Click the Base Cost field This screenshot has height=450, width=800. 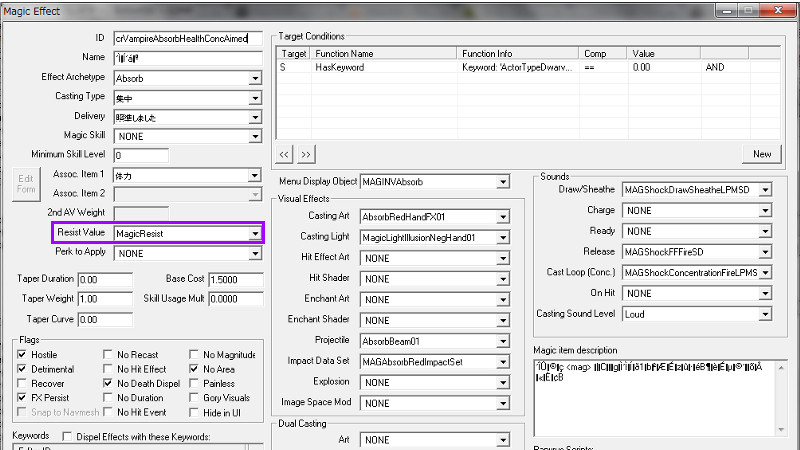236,280
